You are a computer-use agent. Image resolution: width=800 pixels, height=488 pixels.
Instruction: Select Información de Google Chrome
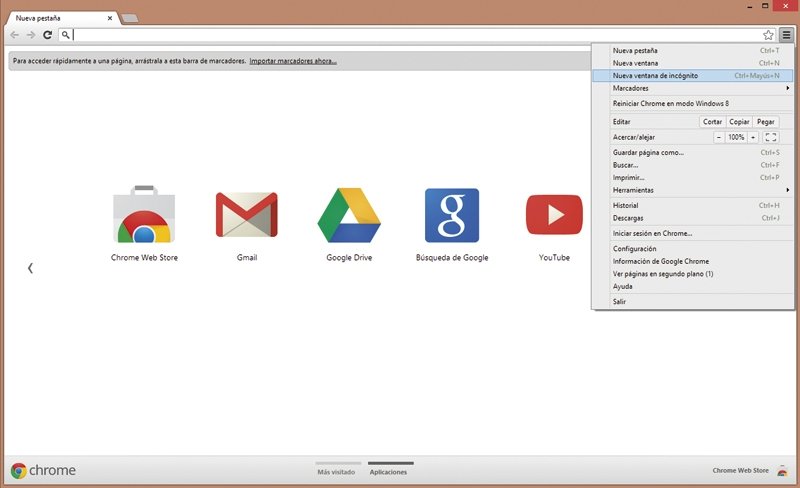pos(692,261)
